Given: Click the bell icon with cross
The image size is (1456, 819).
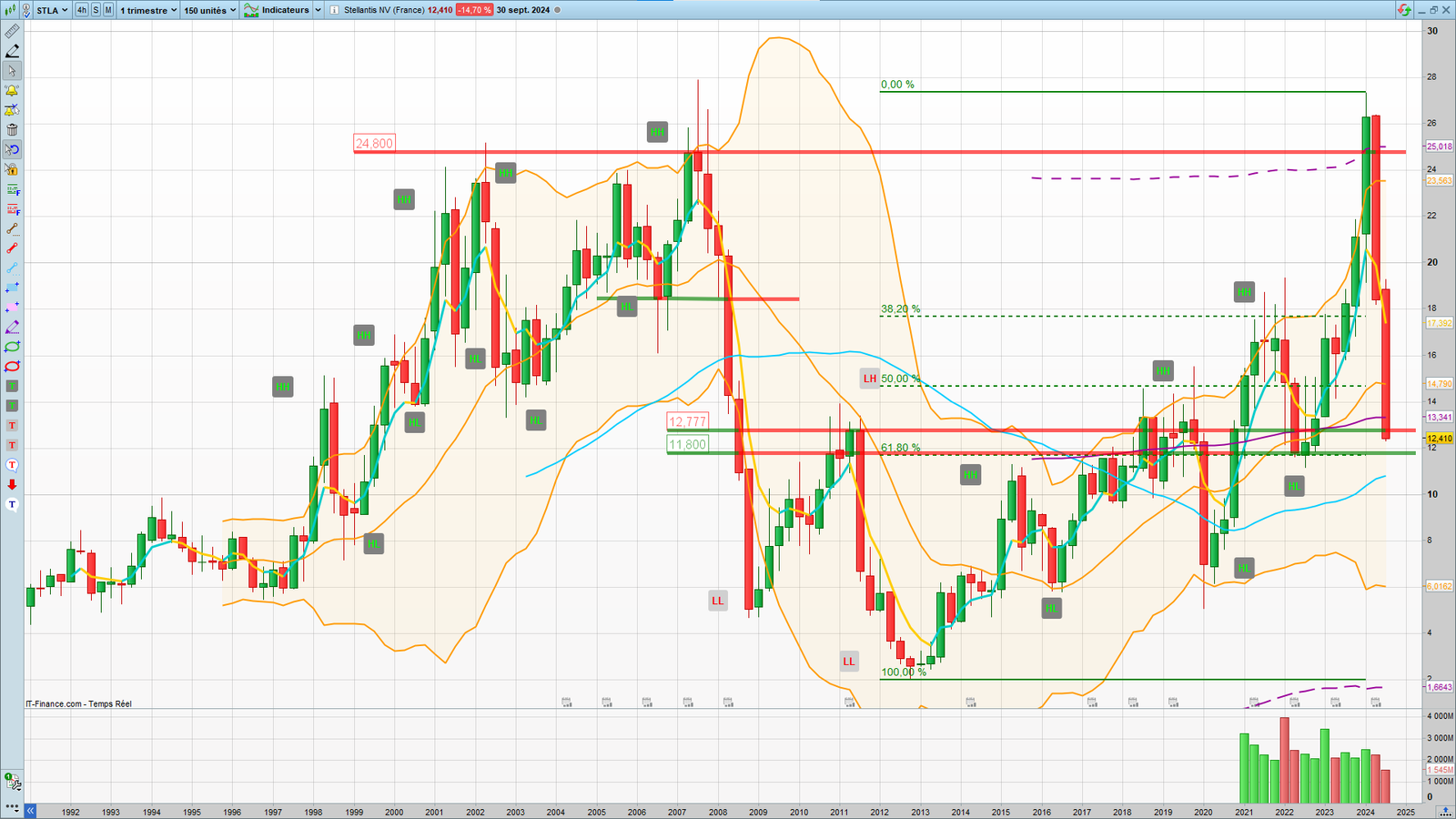Looking at the screenshot, I should pyautogui.click(x=12, y=110).
